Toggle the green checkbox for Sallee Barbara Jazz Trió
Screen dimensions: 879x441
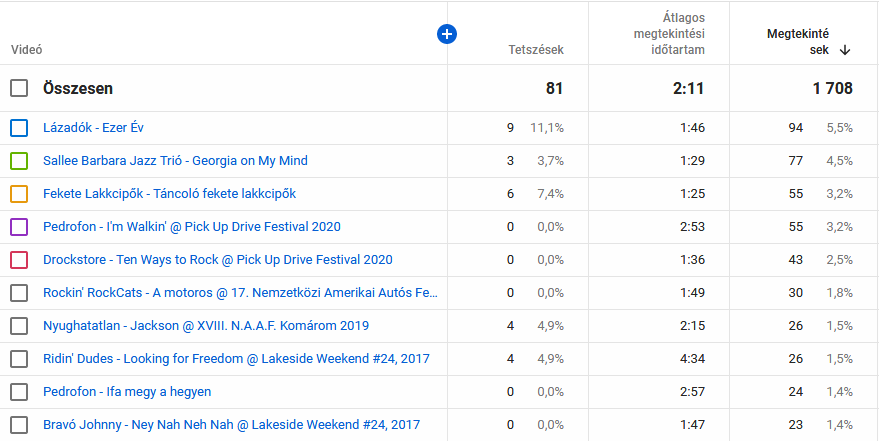19,161
